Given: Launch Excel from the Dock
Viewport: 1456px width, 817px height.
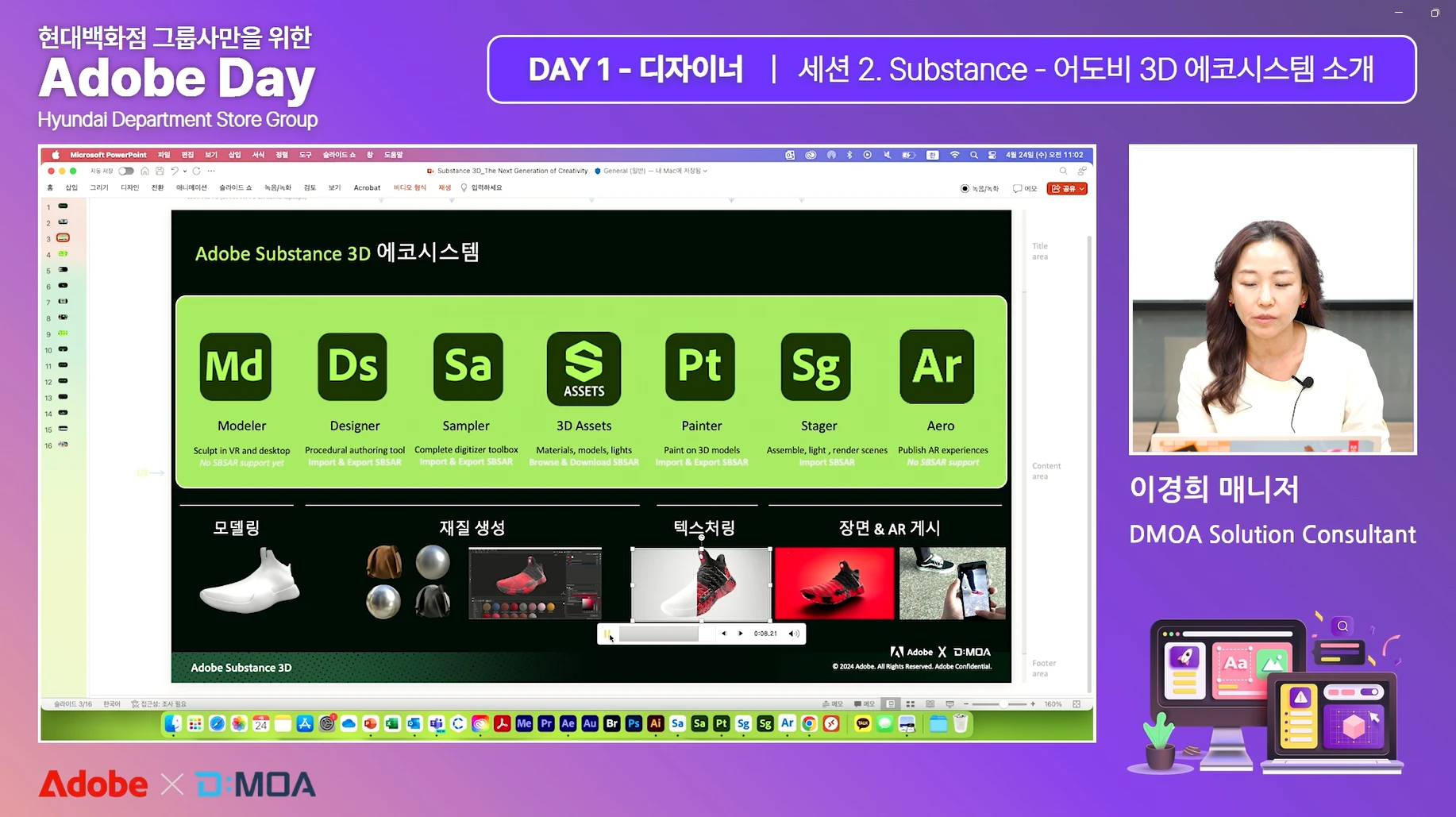Looking at the screenshot, I should tap(392, 723).
